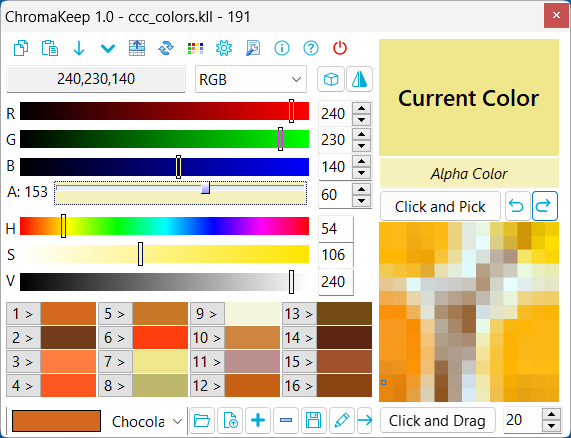The width and height of the screenshot is (571, 438).
Task: Click the Current Color preview panel
Action: pos(469,98)
